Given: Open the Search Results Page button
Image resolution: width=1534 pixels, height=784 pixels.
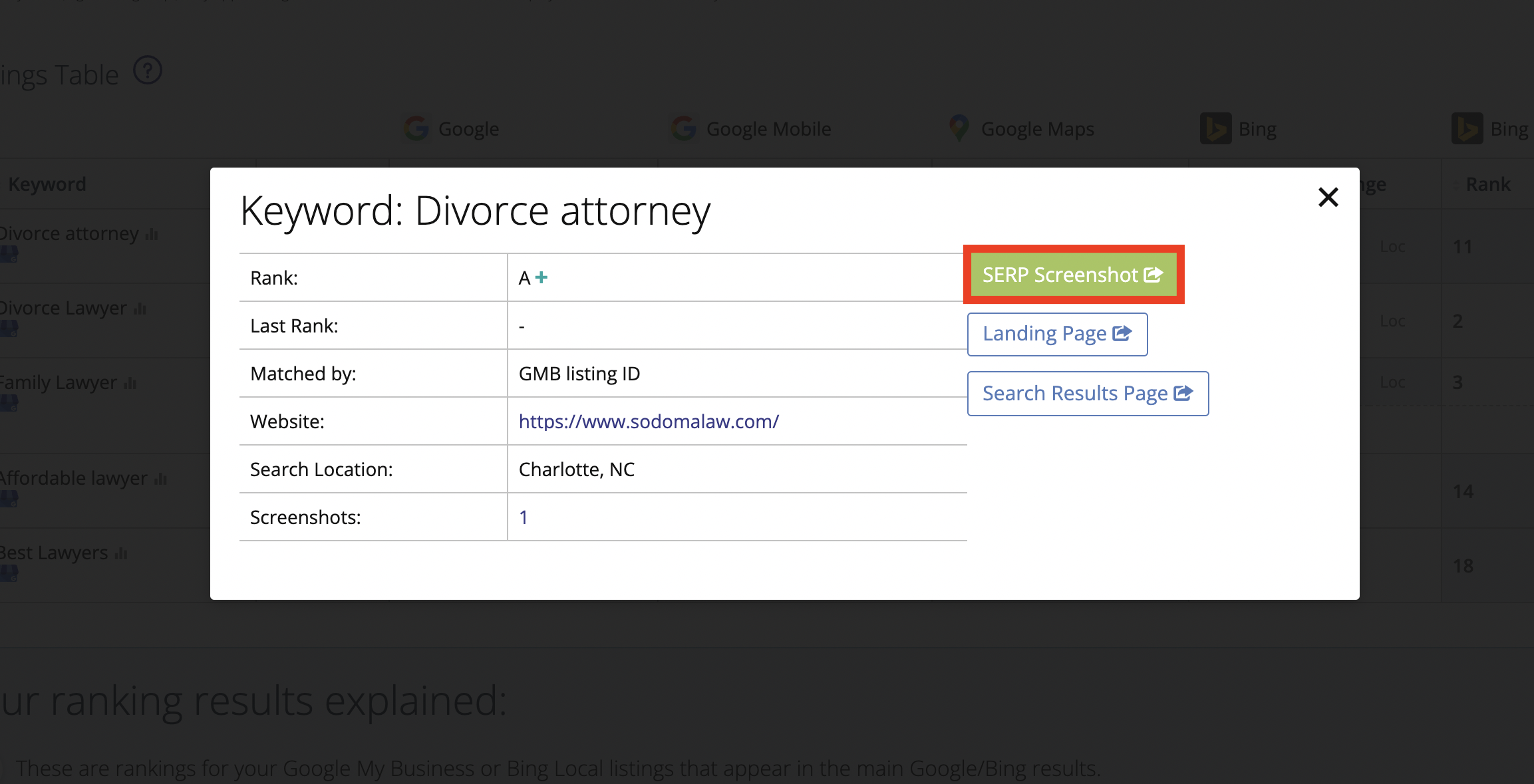Looking at the screenshot, I should click(x=1088, y=394).
